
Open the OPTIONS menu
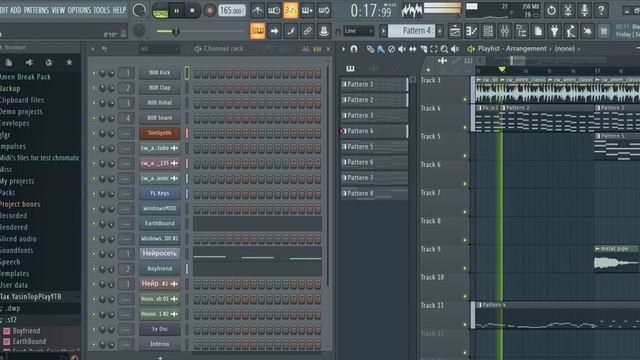(79, 10)
